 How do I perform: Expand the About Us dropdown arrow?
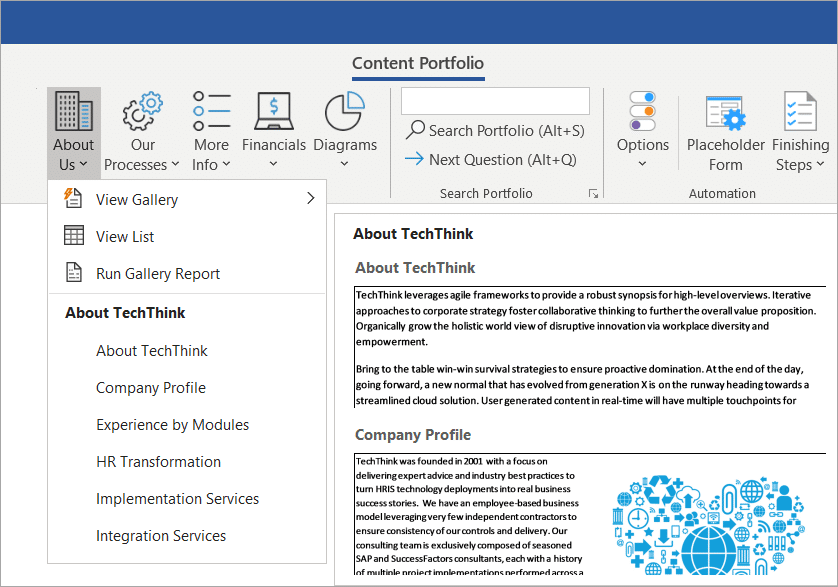(83, 164)
